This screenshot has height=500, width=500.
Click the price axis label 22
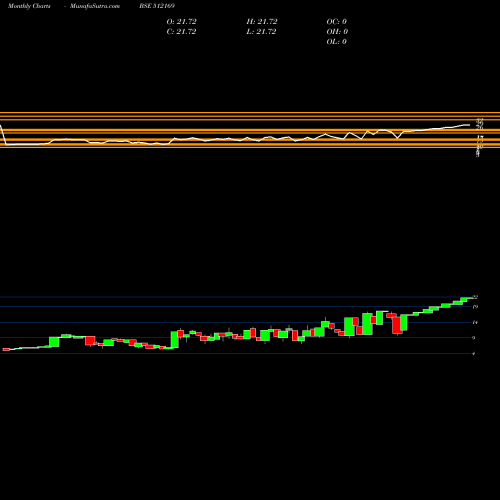click(x=476, y=297)
